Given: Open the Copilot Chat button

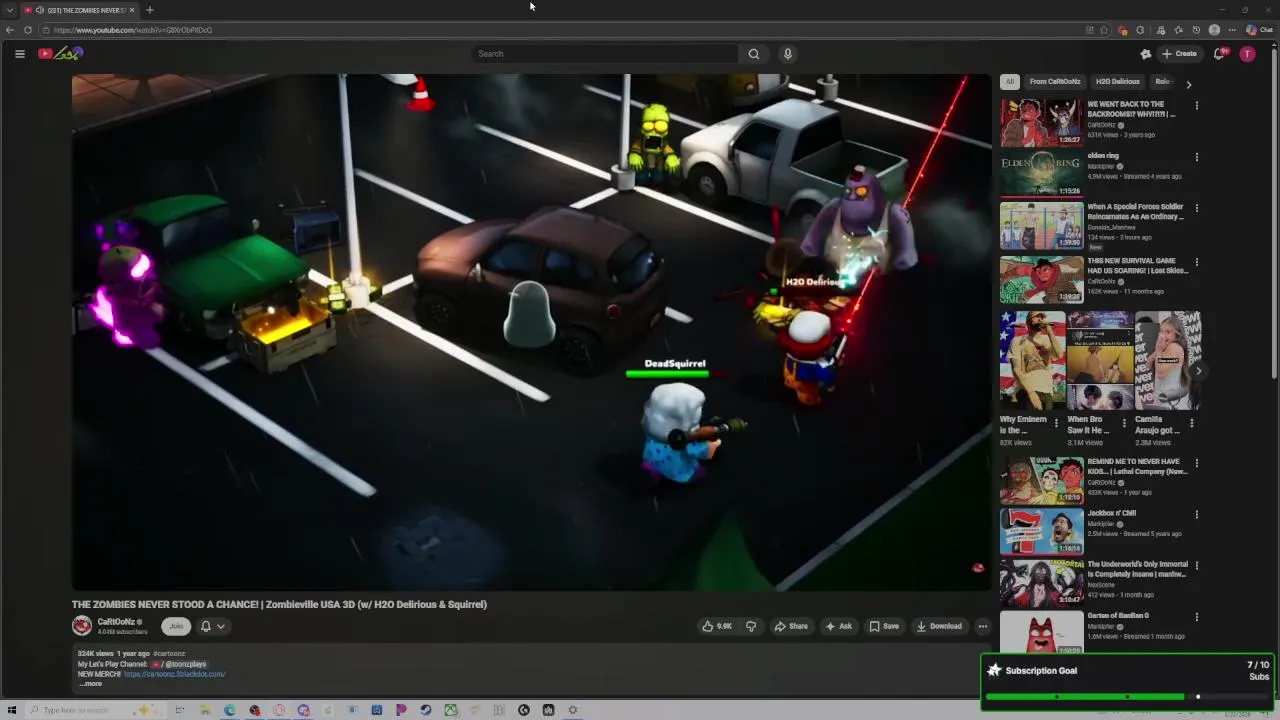Looking at the screenshot, I should tap(1259, 30).
